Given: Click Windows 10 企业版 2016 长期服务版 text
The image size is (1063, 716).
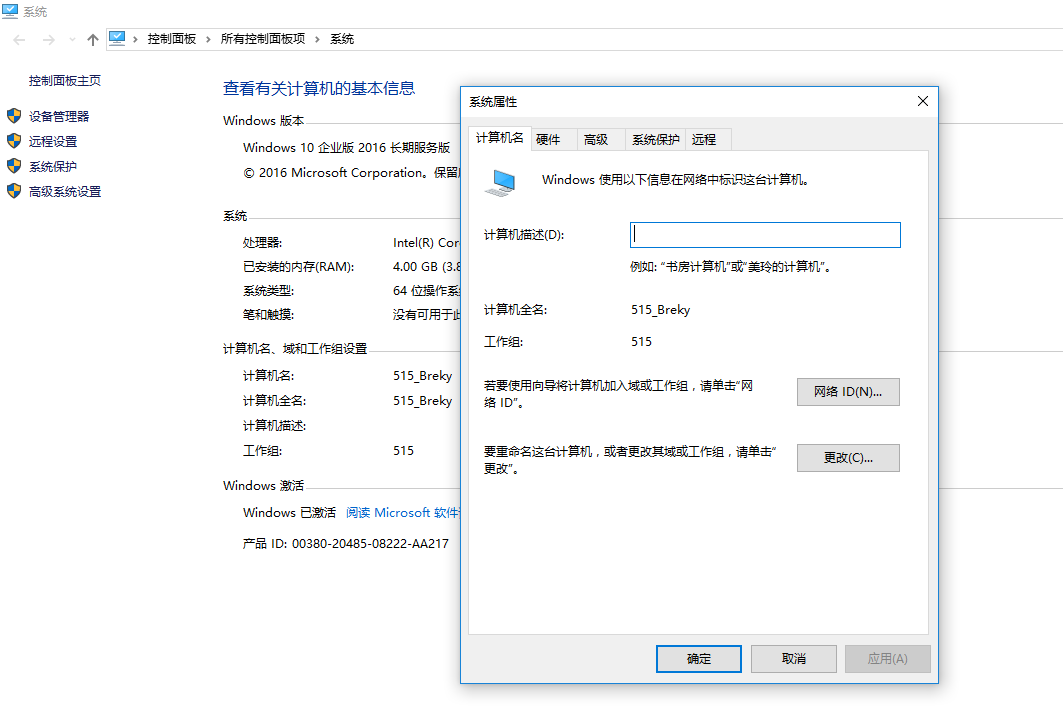Looking at the screenshot, I should point(346,148).
